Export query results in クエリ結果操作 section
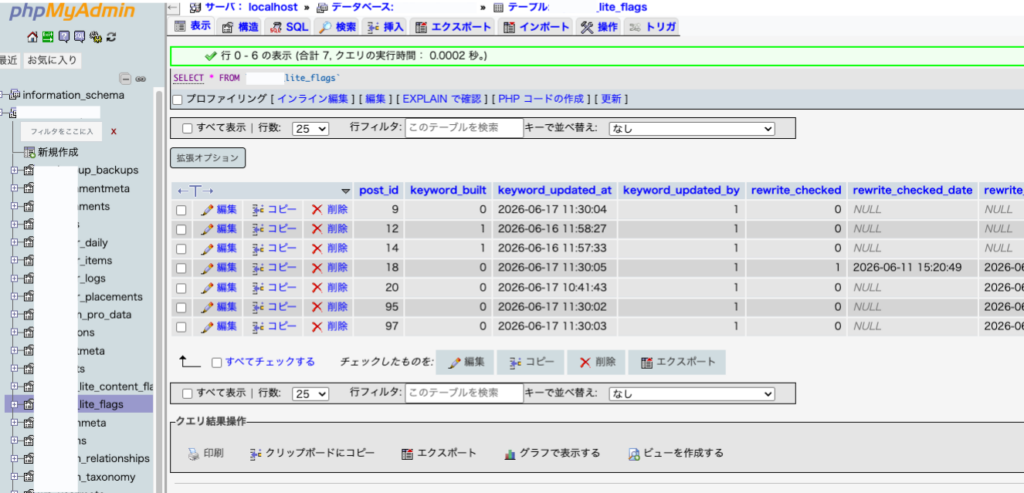Screen dimensions: 1024x493 coord(439,453)
